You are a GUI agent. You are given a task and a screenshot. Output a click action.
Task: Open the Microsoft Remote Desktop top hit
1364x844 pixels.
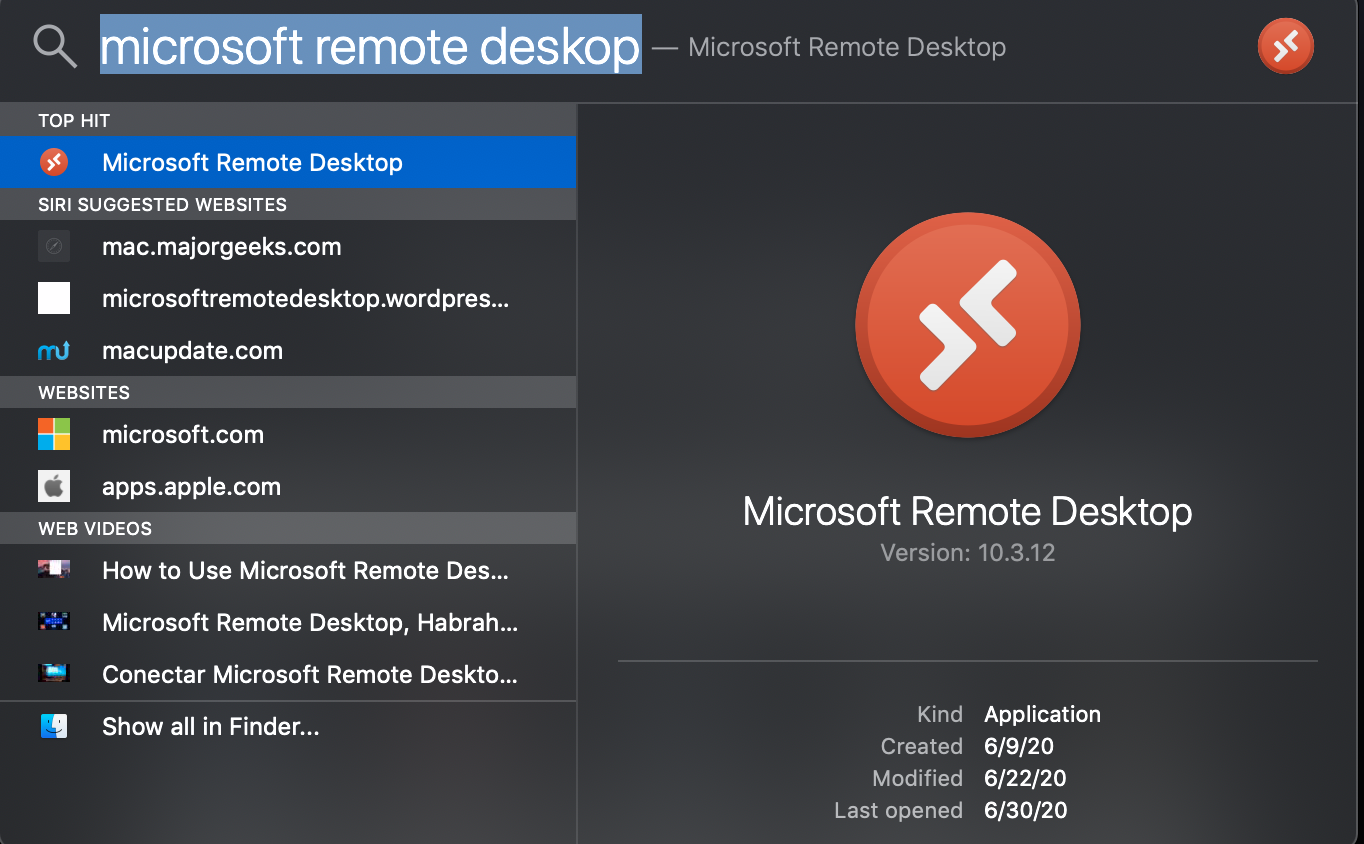(x=288, y=162)
